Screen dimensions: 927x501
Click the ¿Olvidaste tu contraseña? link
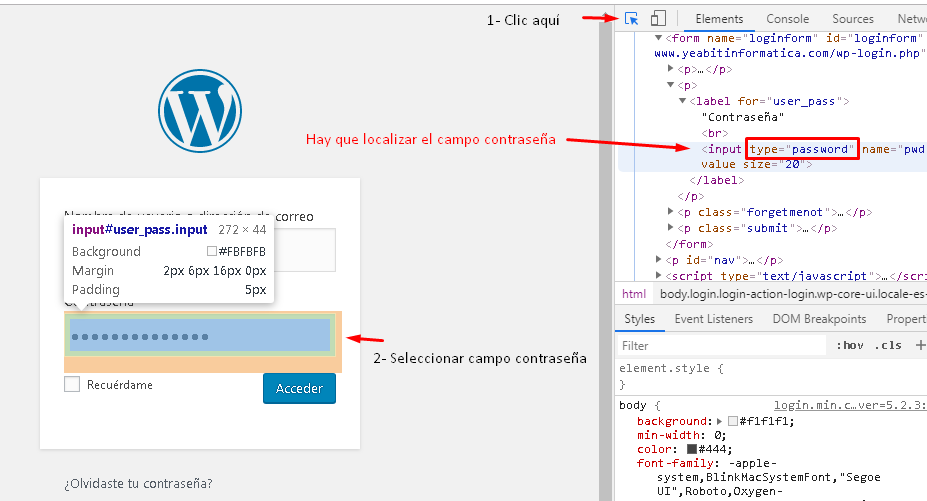coord(138,483)
